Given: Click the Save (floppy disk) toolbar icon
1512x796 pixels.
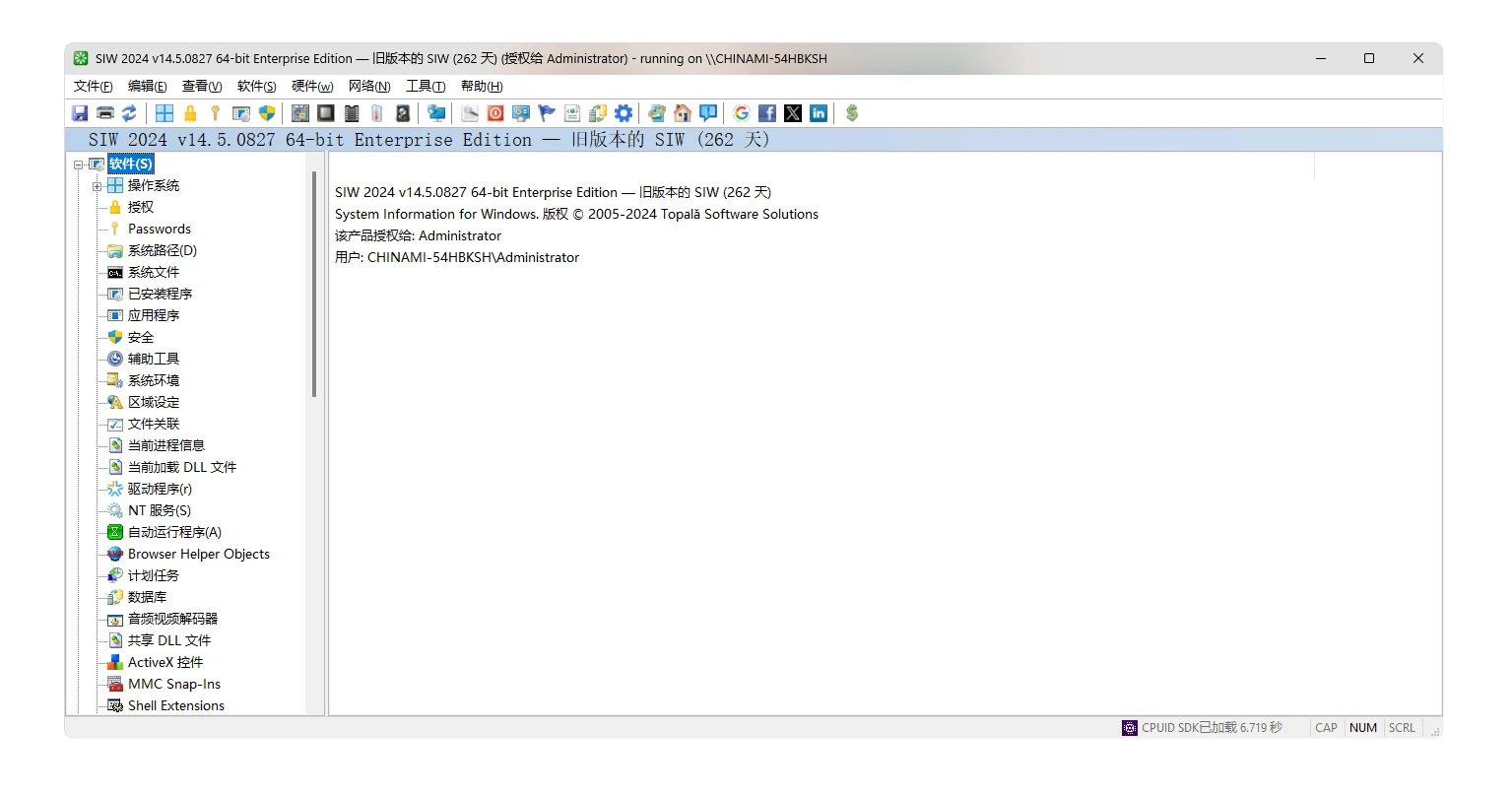Looking at the screenshot, I should [x=80, y=113].
